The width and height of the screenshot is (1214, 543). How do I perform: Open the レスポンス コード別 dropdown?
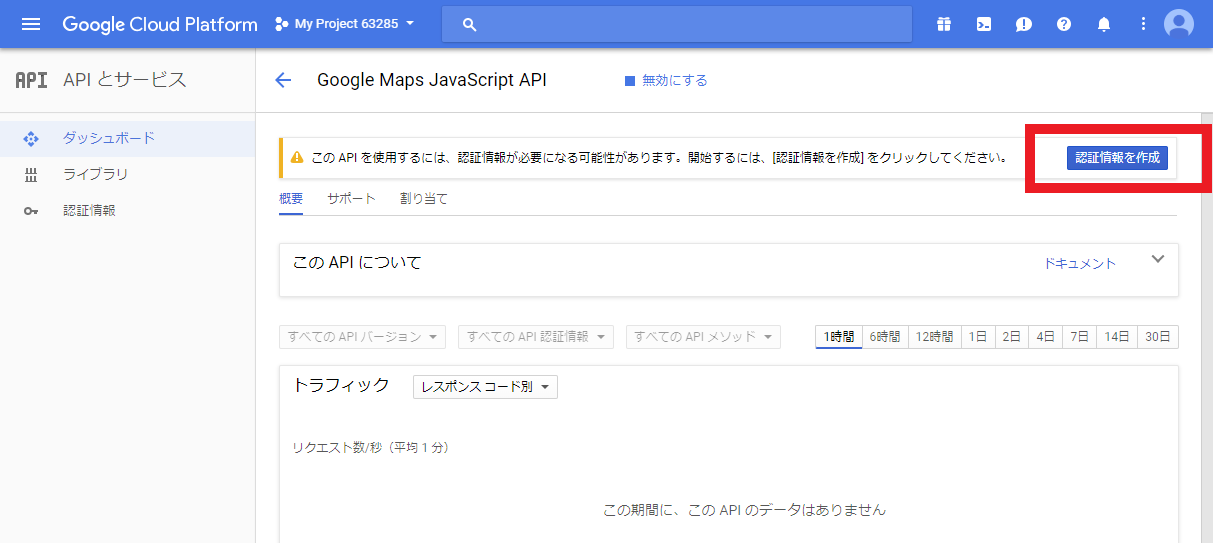click(485, 387)
